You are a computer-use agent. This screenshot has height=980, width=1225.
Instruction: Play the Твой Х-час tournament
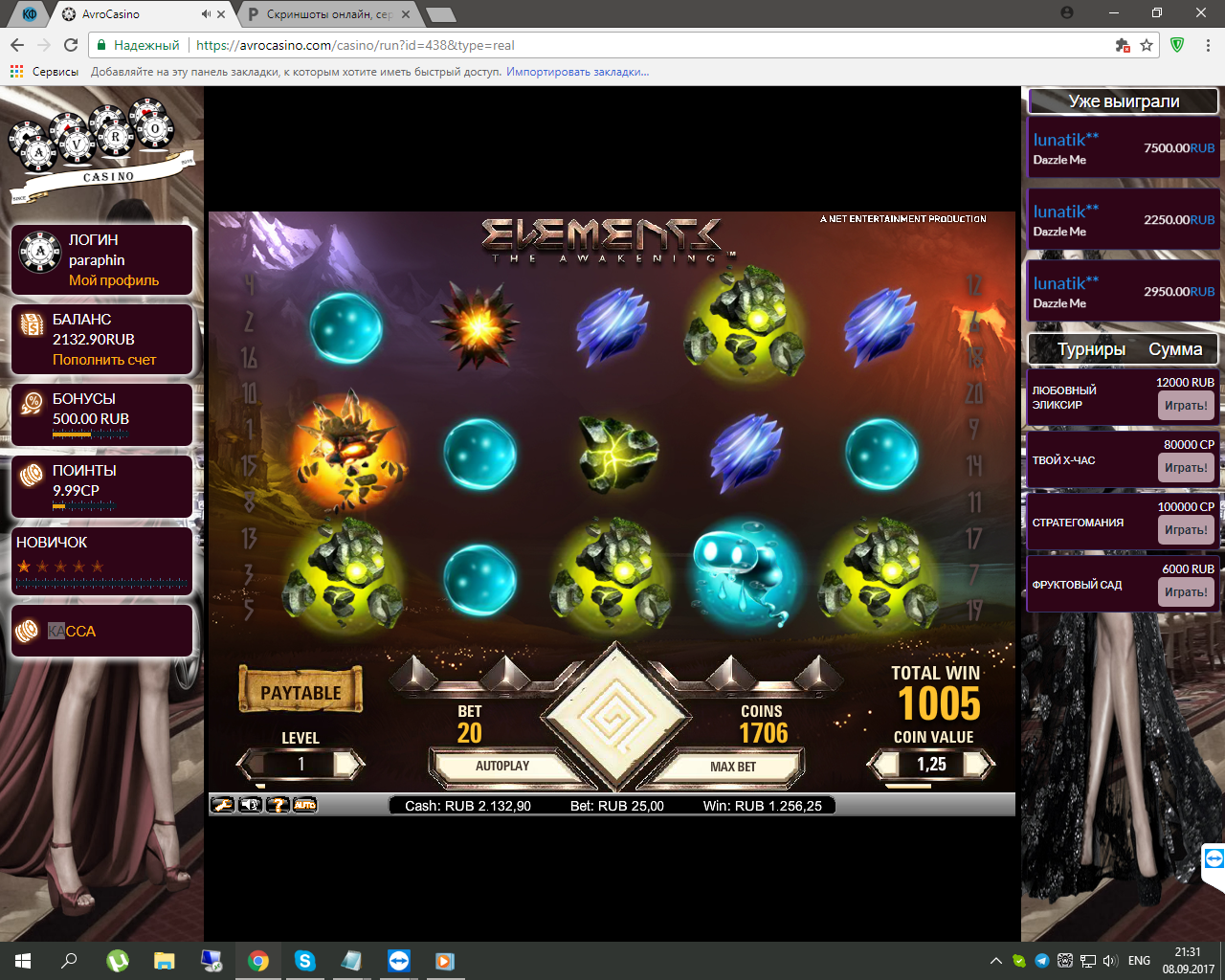tap(1186, 468)
